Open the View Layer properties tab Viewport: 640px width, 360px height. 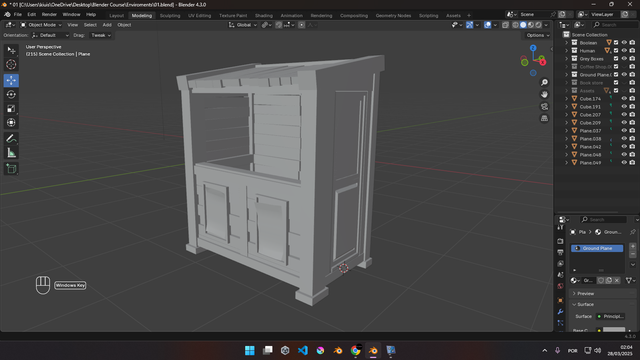pyautogui.click(x=560, y=264)
